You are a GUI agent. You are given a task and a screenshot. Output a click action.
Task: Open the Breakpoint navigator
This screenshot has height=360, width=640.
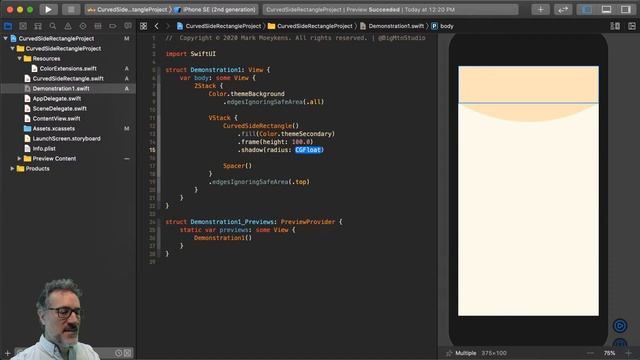[x=113, y=26]
